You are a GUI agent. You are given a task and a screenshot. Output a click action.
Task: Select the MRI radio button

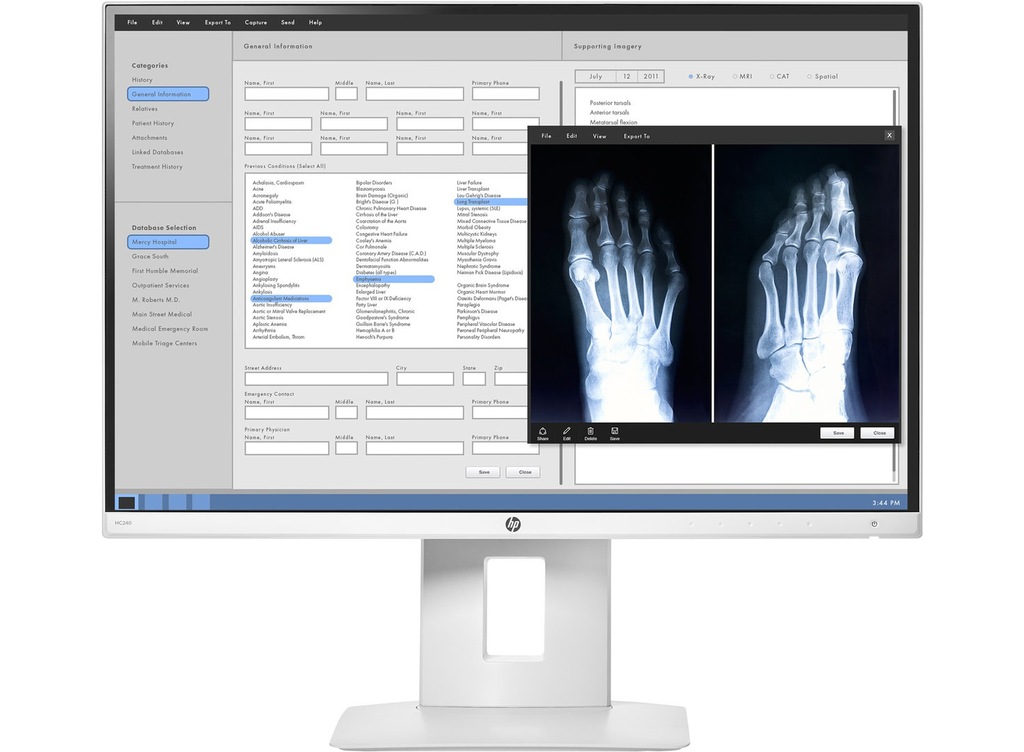(x=737, y=75)
